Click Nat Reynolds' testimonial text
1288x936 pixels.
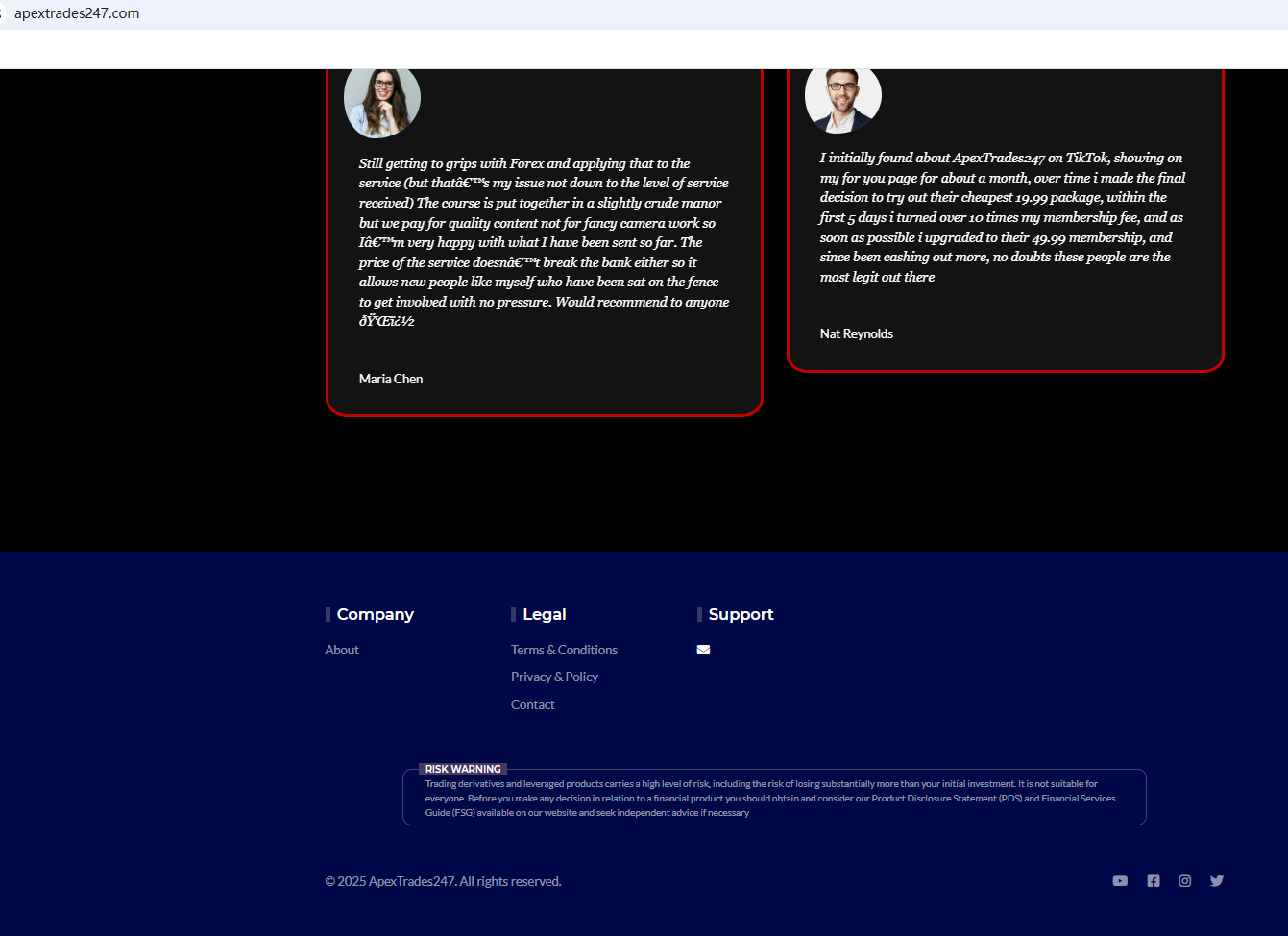1002,217
